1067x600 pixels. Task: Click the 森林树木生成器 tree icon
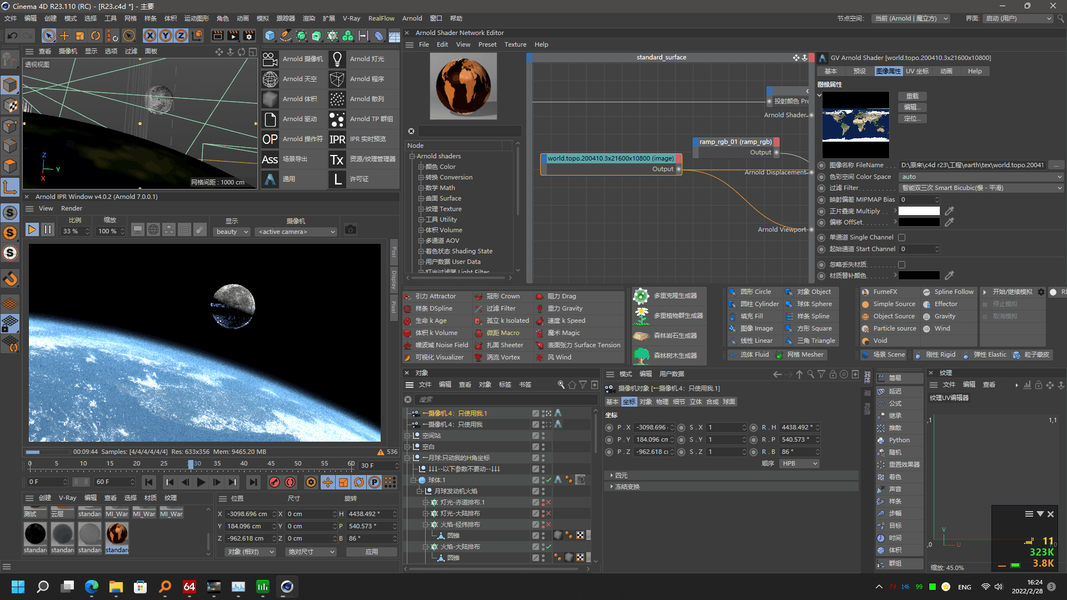tap(641, 355)
